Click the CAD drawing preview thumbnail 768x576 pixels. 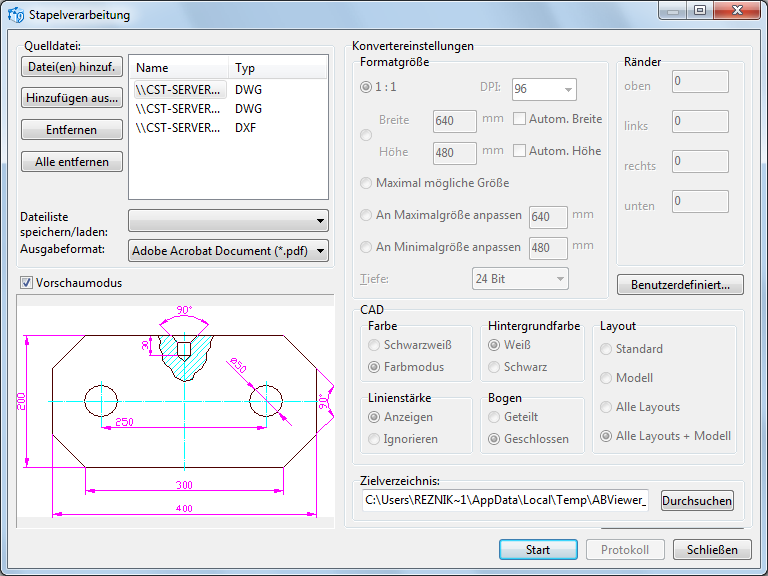pyautogui.click(x=176, y=410)
